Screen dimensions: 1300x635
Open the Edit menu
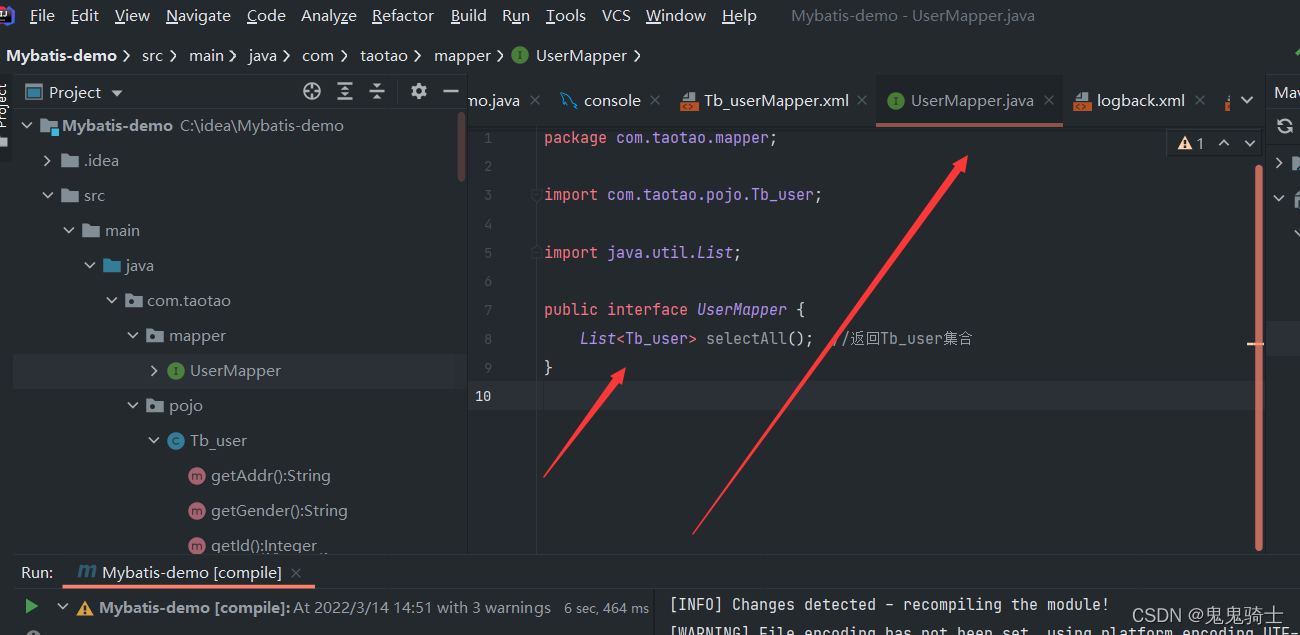point(85,16)
